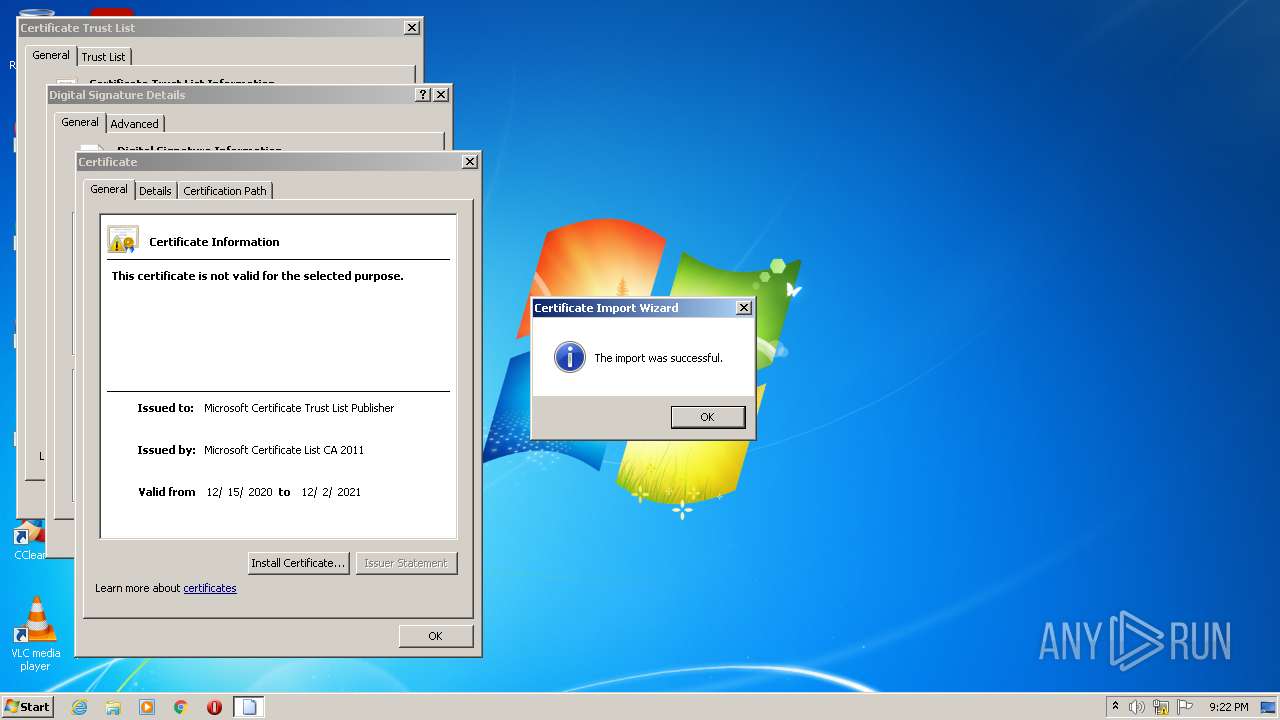
Task: Launch Google Chrome from taskbar
Action: point(181,707)
